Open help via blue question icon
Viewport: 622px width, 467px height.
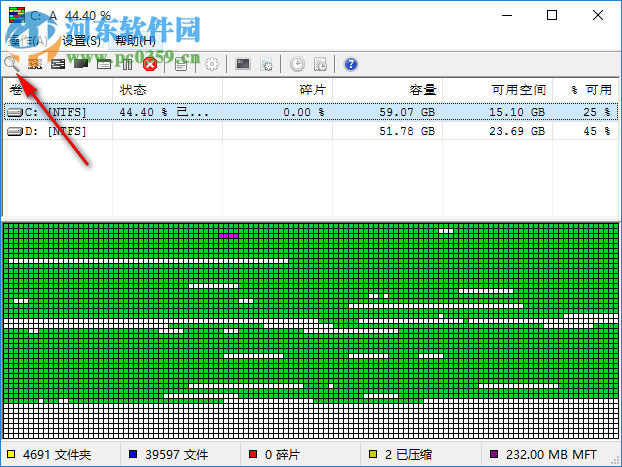(351, 64)
